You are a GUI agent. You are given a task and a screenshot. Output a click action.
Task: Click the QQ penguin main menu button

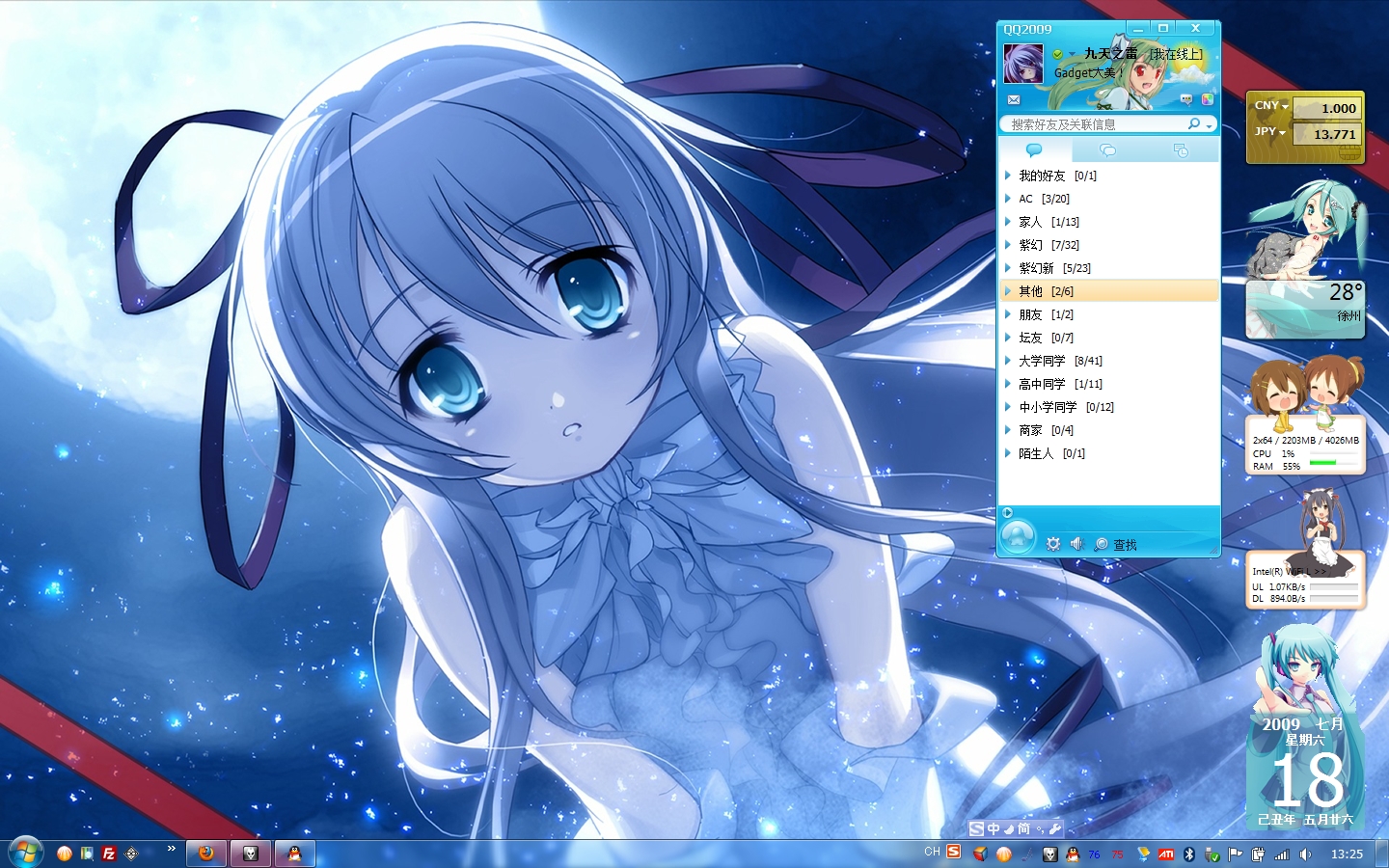[1018, 537]
